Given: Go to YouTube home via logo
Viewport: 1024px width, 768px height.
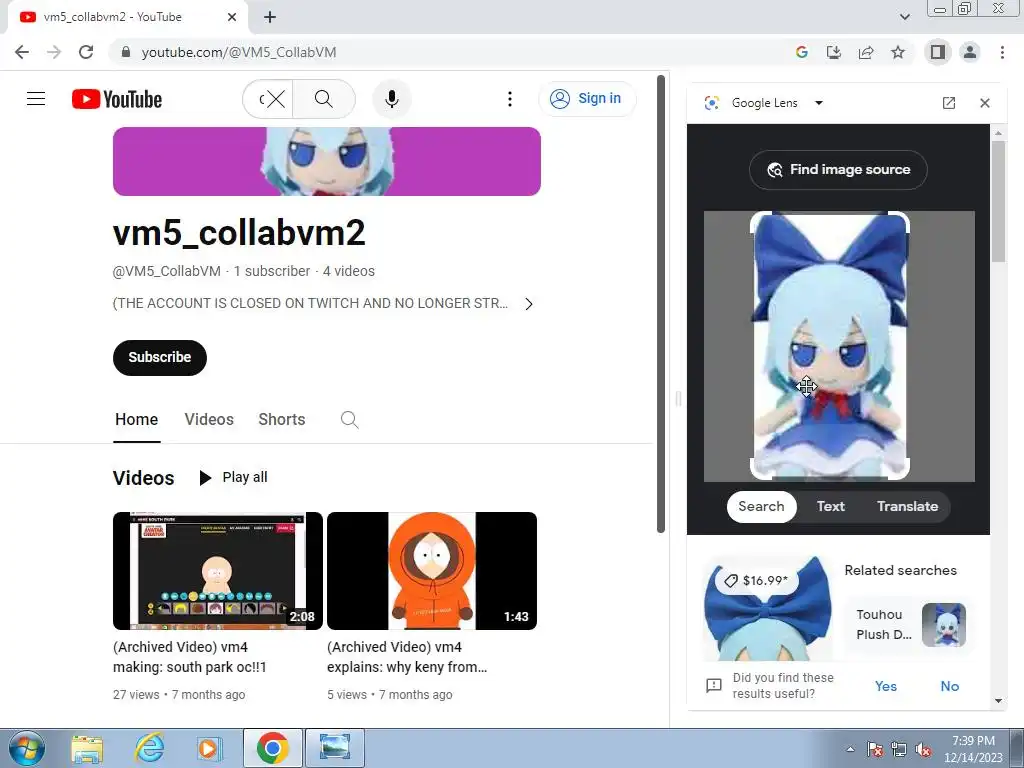Looking at the screenshot, I should pos(117,99).
